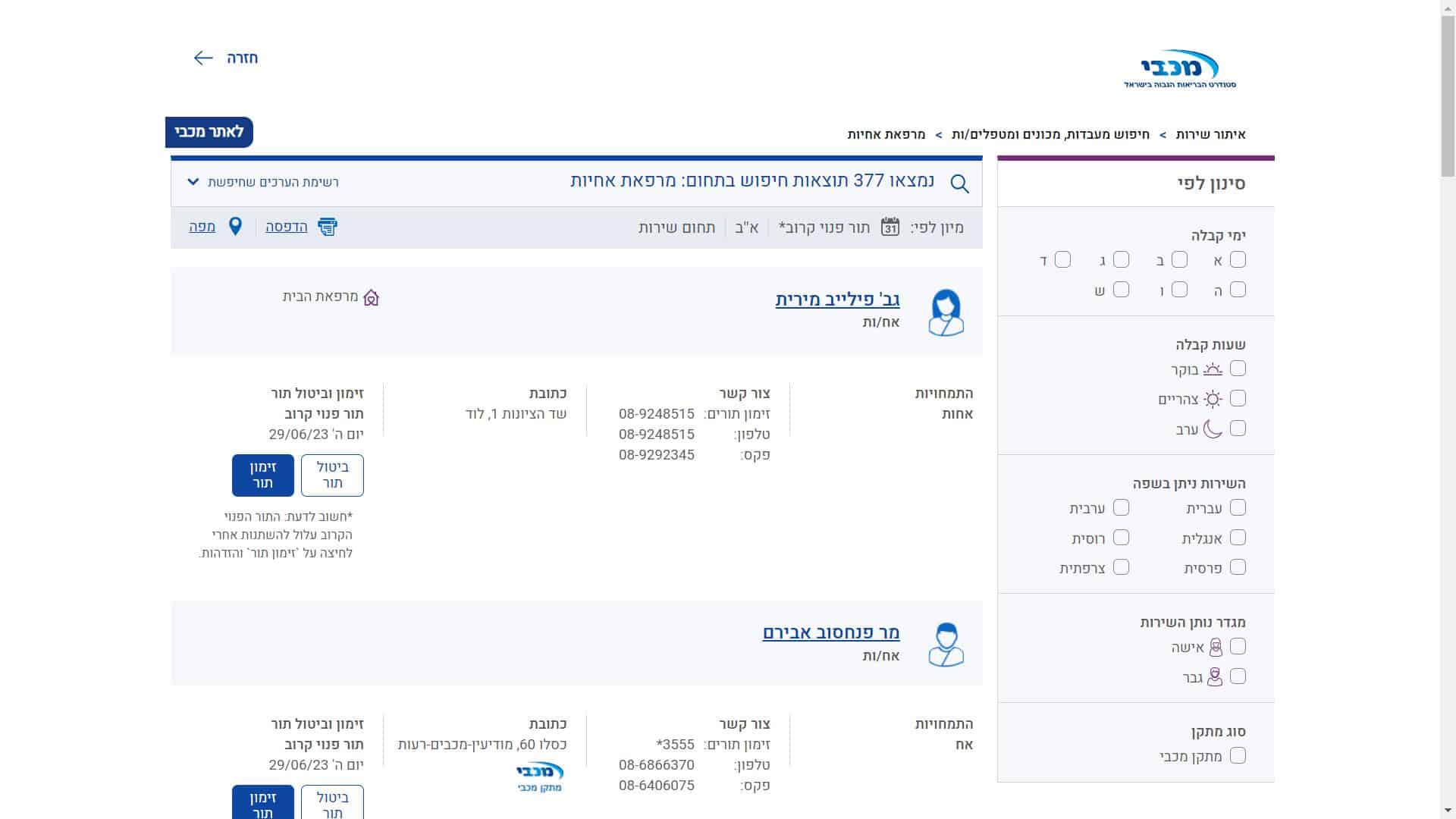Enable the צהריים hours checkbox

coord(1238,398)
